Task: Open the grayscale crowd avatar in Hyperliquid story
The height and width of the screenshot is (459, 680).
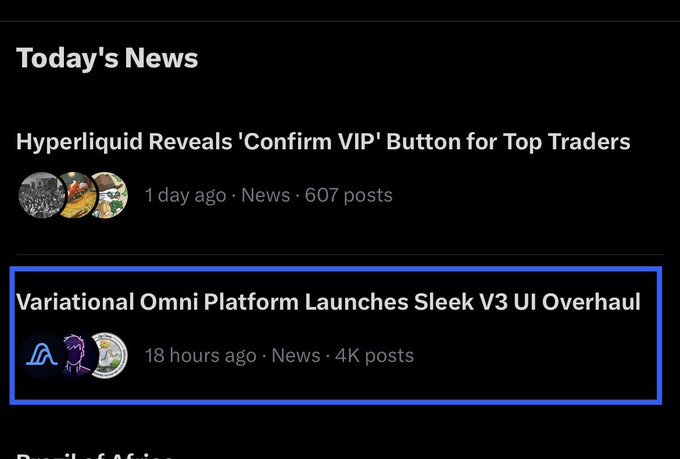Action: 42,195
